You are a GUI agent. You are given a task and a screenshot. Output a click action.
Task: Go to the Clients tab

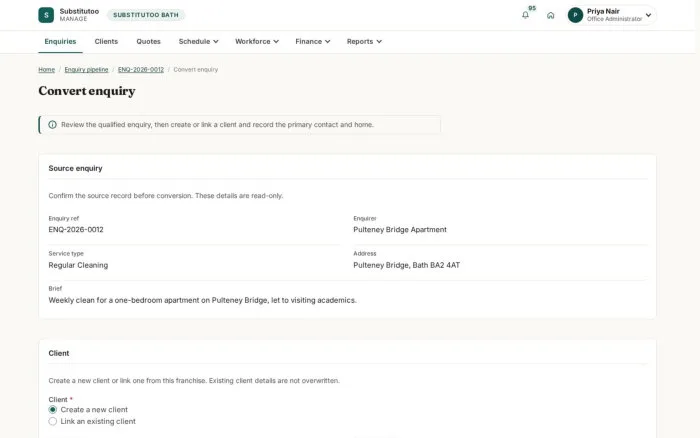click(x=106, y=42)
